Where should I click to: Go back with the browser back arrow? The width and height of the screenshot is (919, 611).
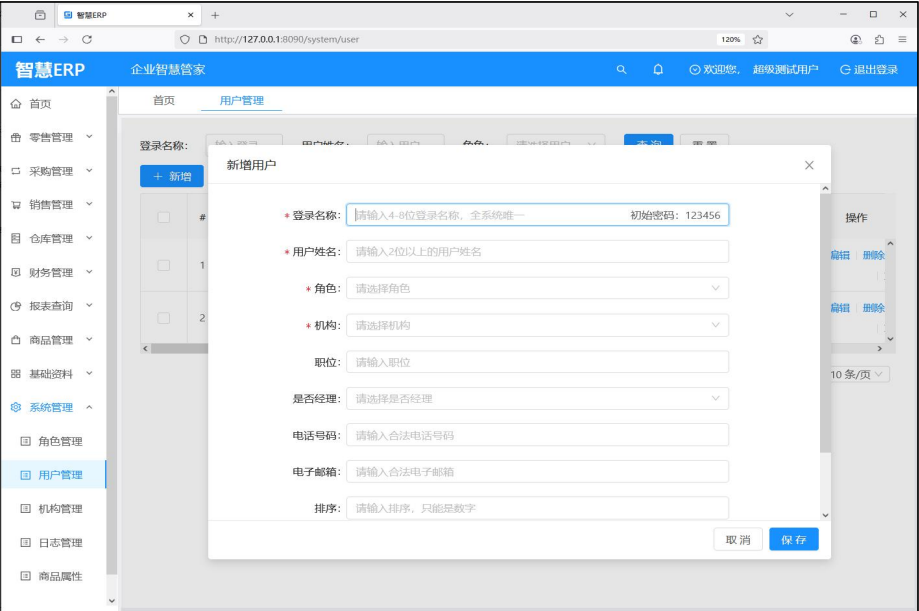click(x=40, y=39)
